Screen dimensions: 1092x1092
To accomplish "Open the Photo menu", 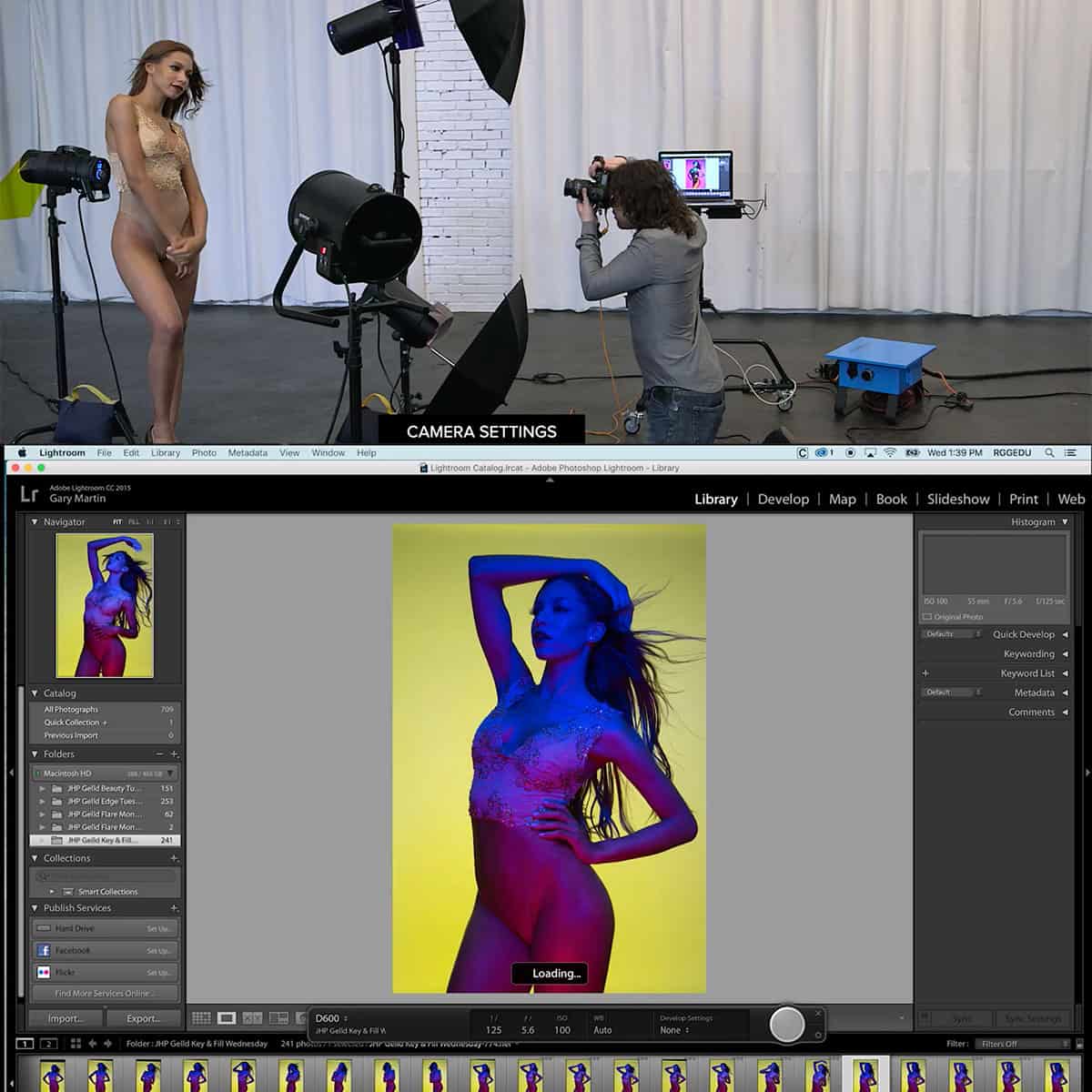I will (204, 452).
